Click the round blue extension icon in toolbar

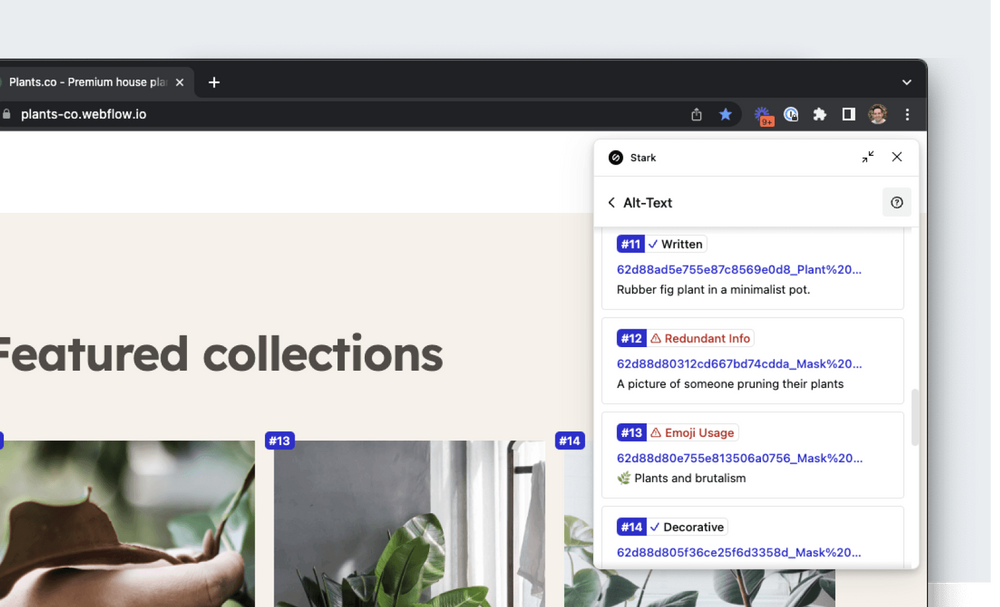(x=791, y=115)
